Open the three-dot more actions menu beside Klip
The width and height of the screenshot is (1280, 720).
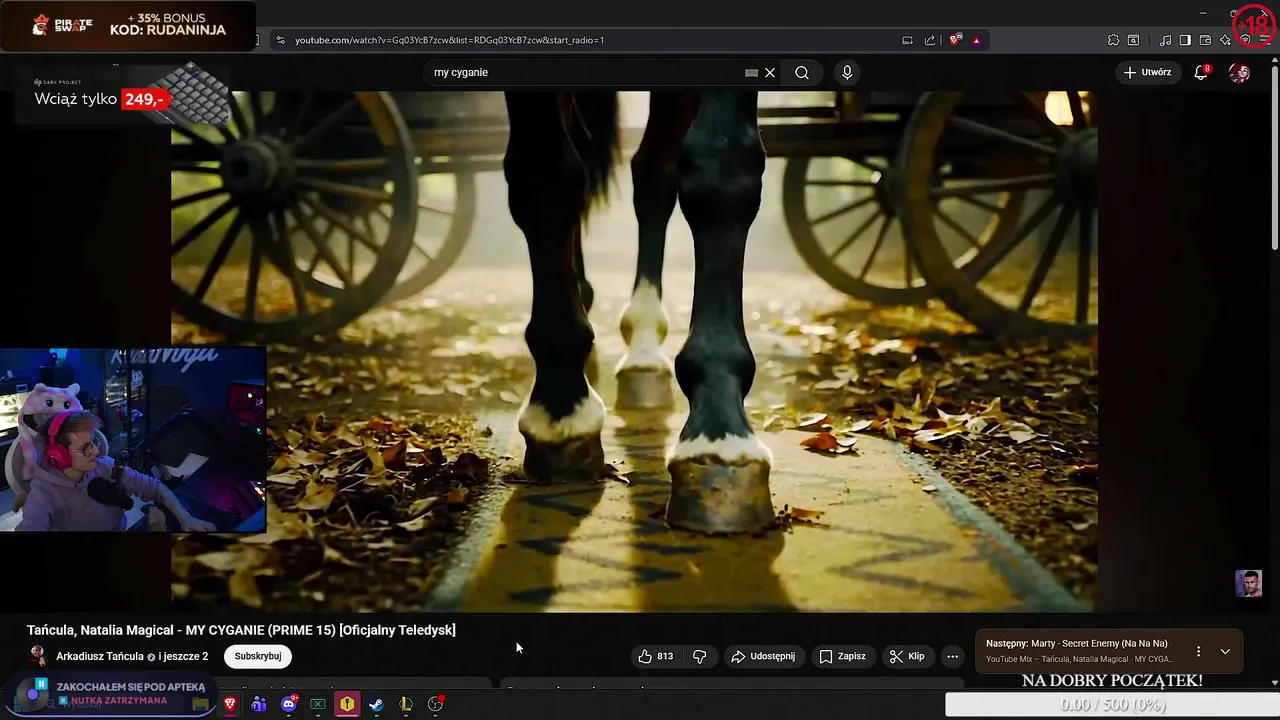(952, 656)
